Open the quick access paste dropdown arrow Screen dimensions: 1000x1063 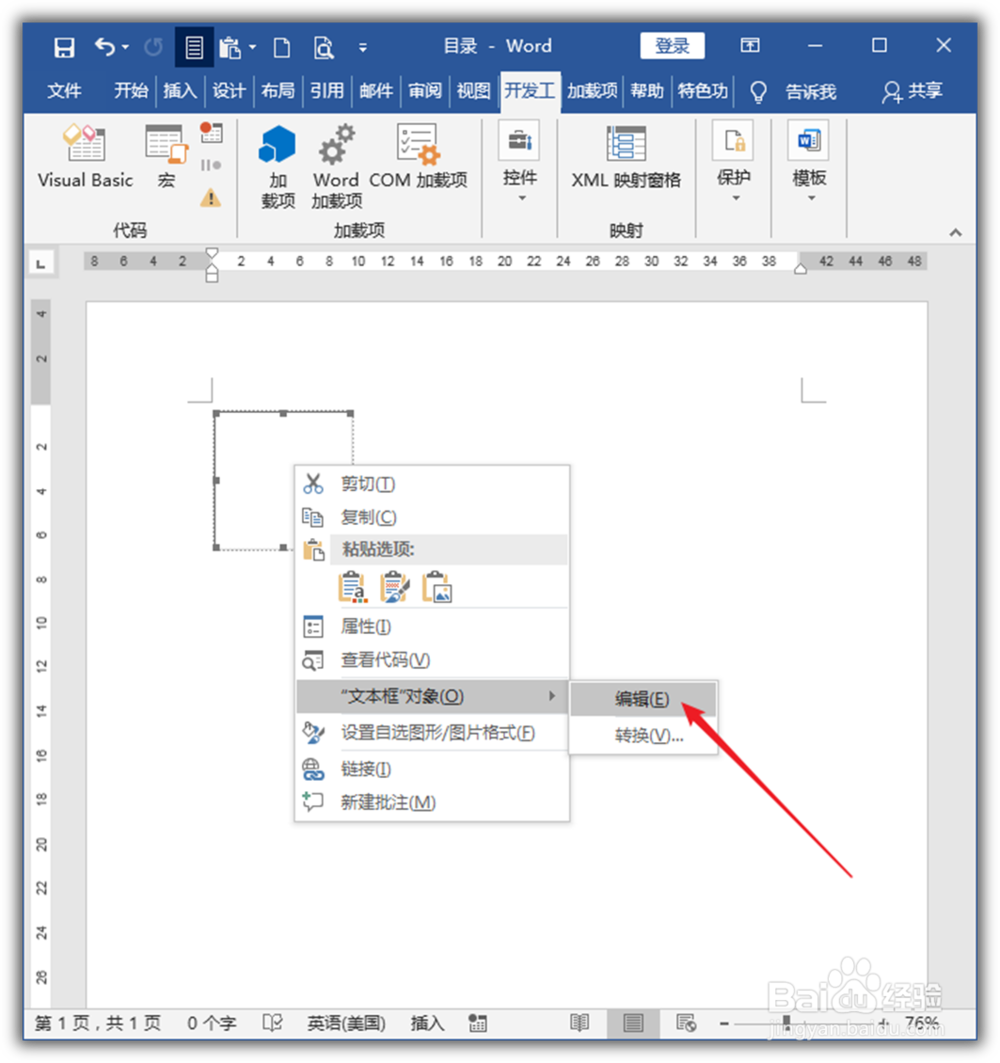252,47
